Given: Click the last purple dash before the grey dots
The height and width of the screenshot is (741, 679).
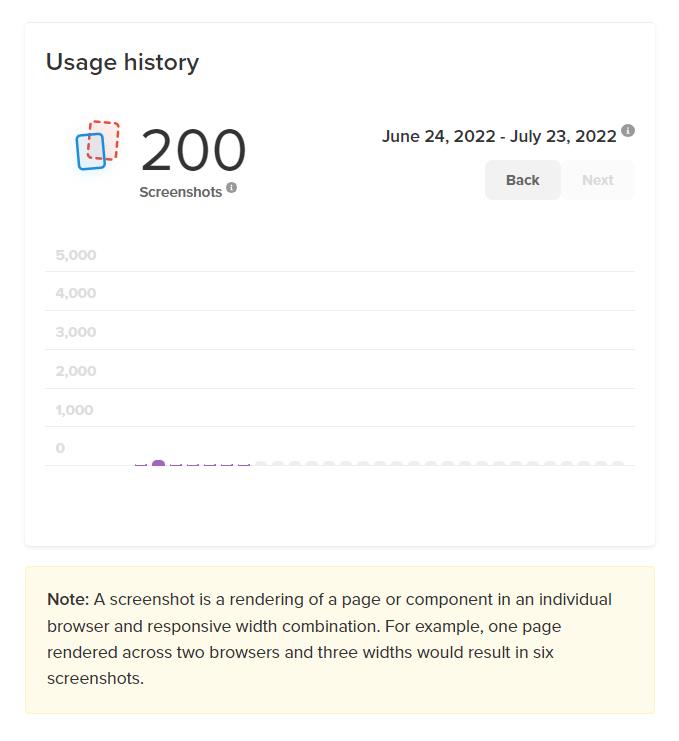Looking at the screenshot, I should [244, 465].
